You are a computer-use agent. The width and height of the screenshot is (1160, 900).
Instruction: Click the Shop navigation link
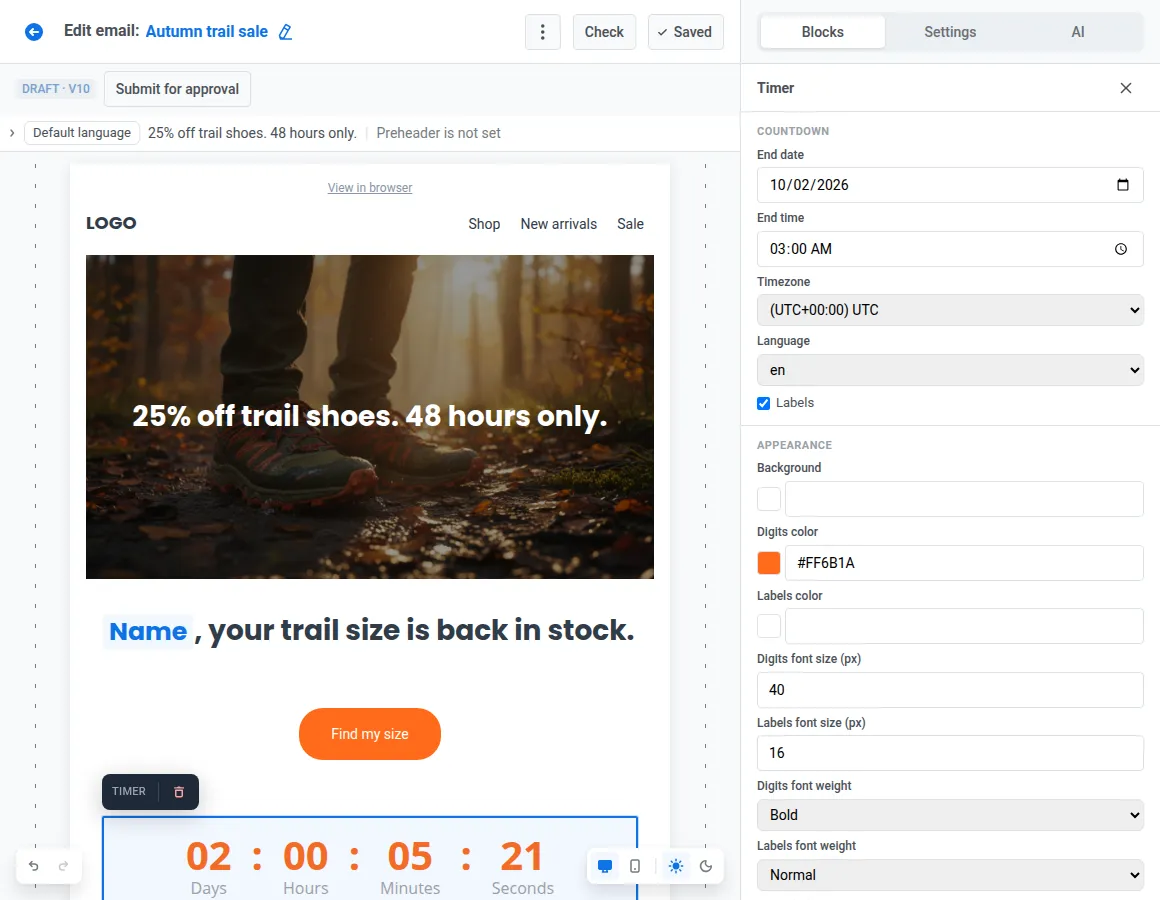pos(484,224)
